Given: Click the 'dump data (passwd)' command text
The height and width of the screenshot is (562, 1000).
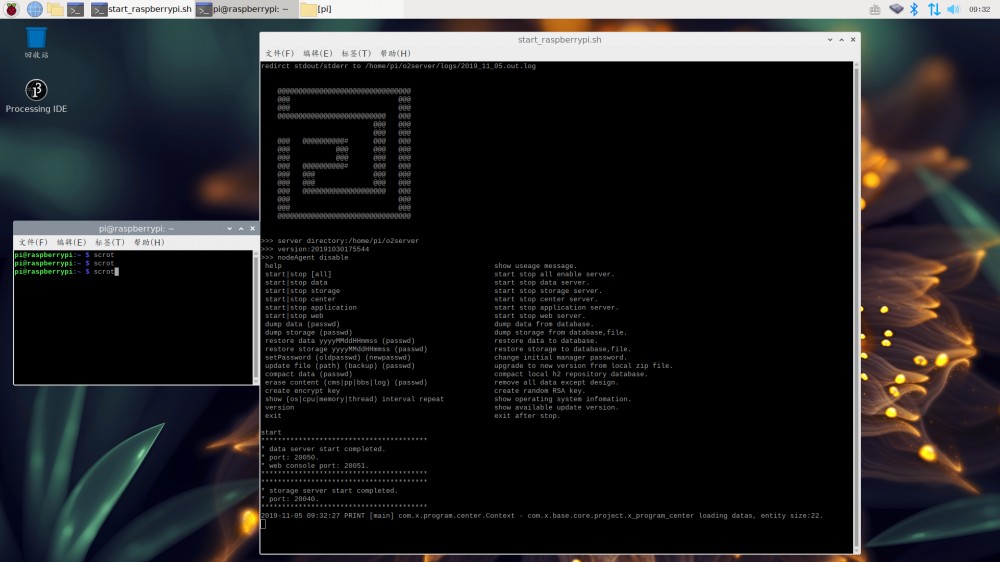Looking at the screenshot, I should [x=302, y=324].
